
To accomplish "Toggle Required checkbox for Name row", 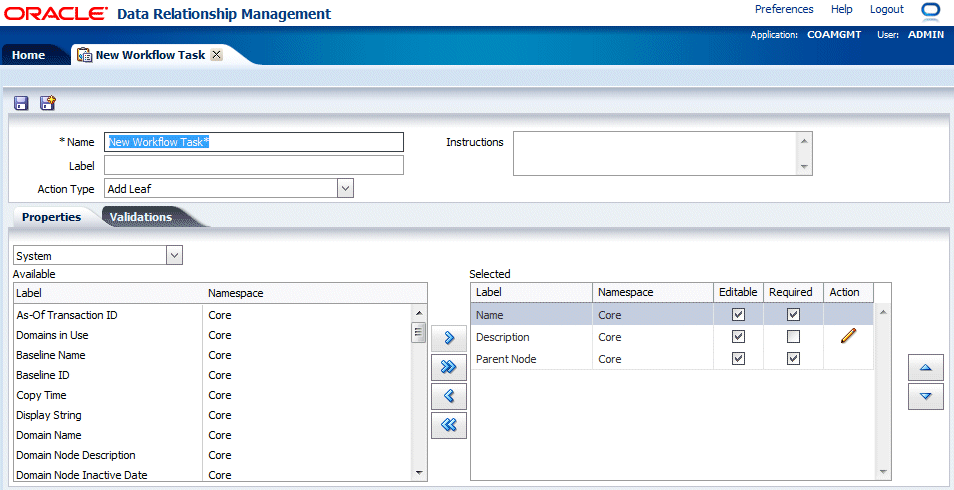I will [x=793, y=315].
